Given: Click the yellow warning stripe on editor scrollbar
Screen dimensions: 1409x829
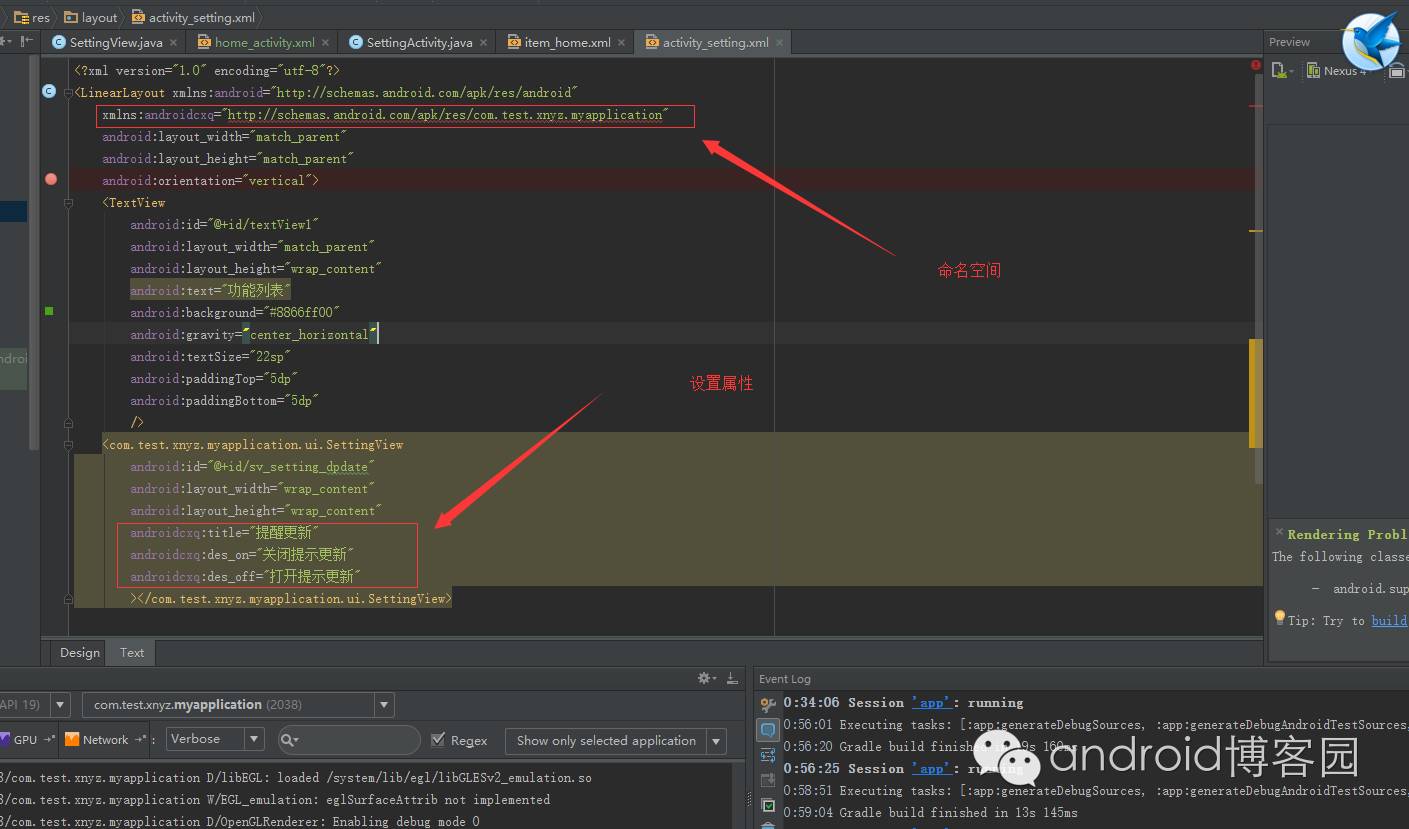Looking at the screenshot, I should [1256, 393].
